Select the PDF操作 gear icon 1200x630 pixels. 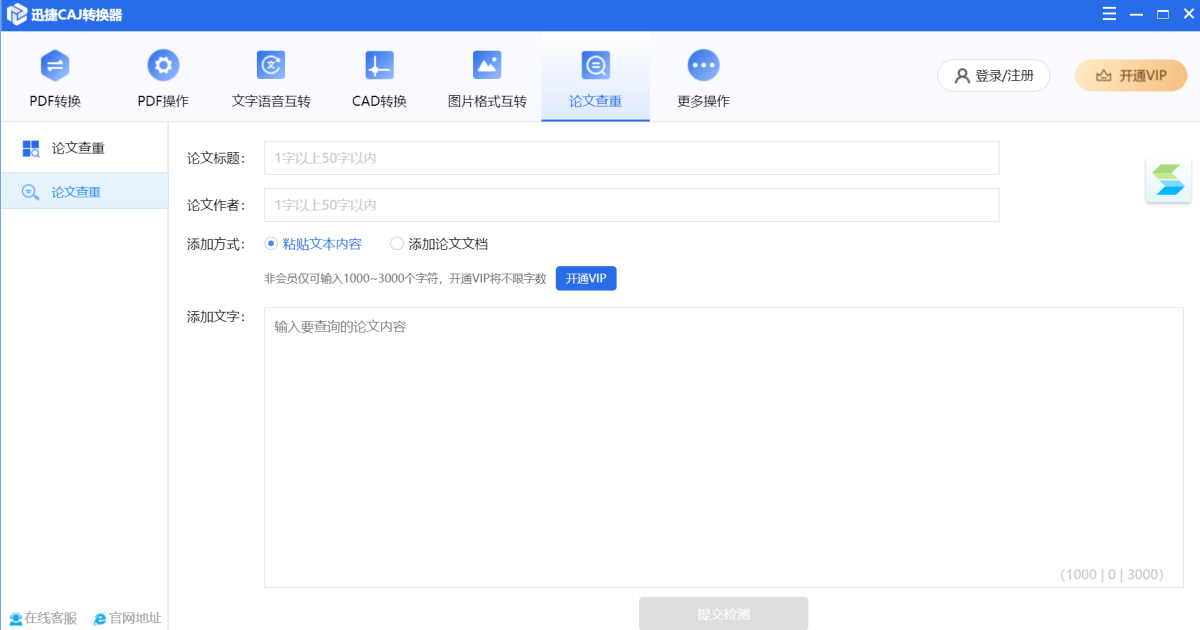pos(163,66)
